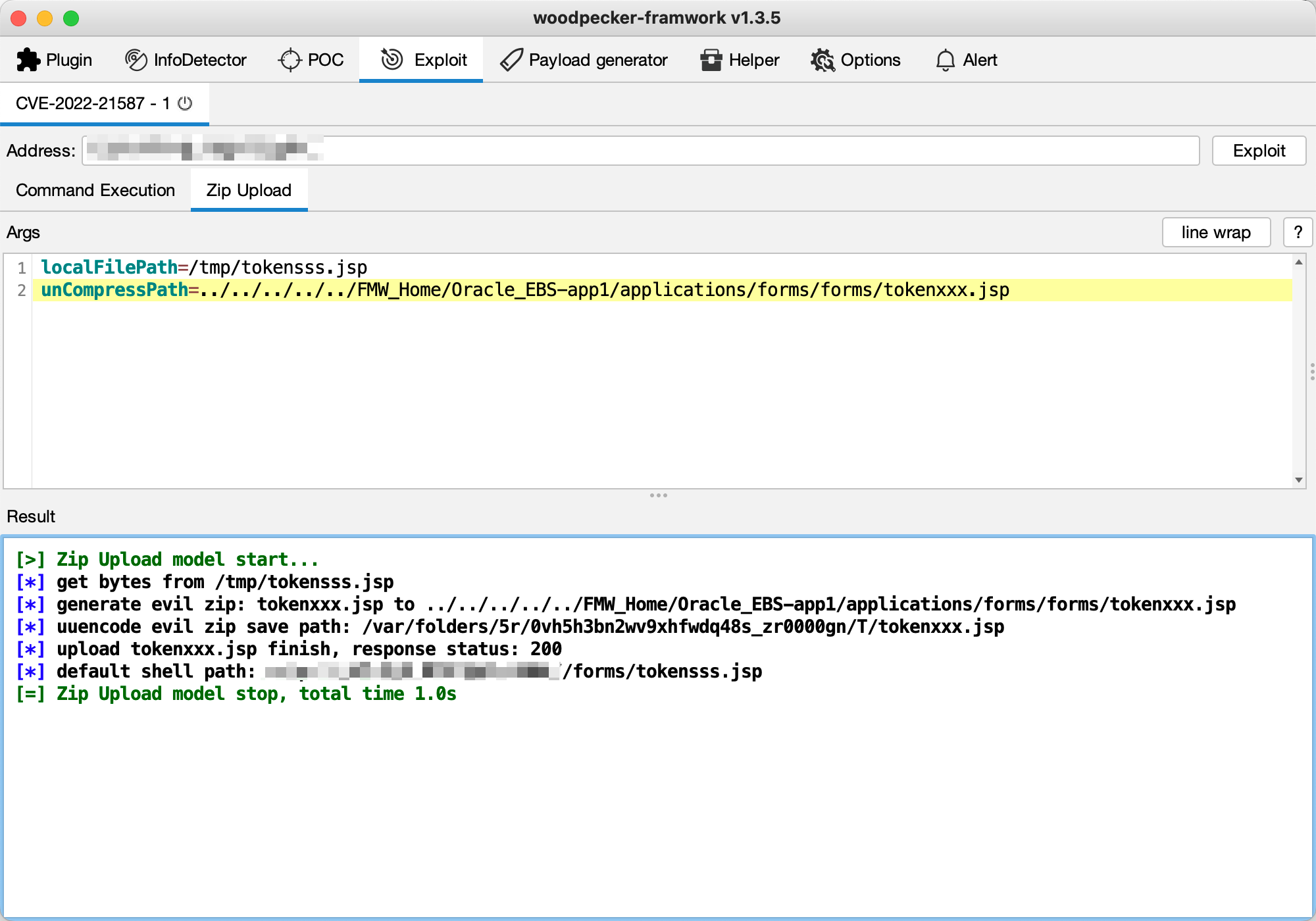Select the POC crosshair icon

290,60
